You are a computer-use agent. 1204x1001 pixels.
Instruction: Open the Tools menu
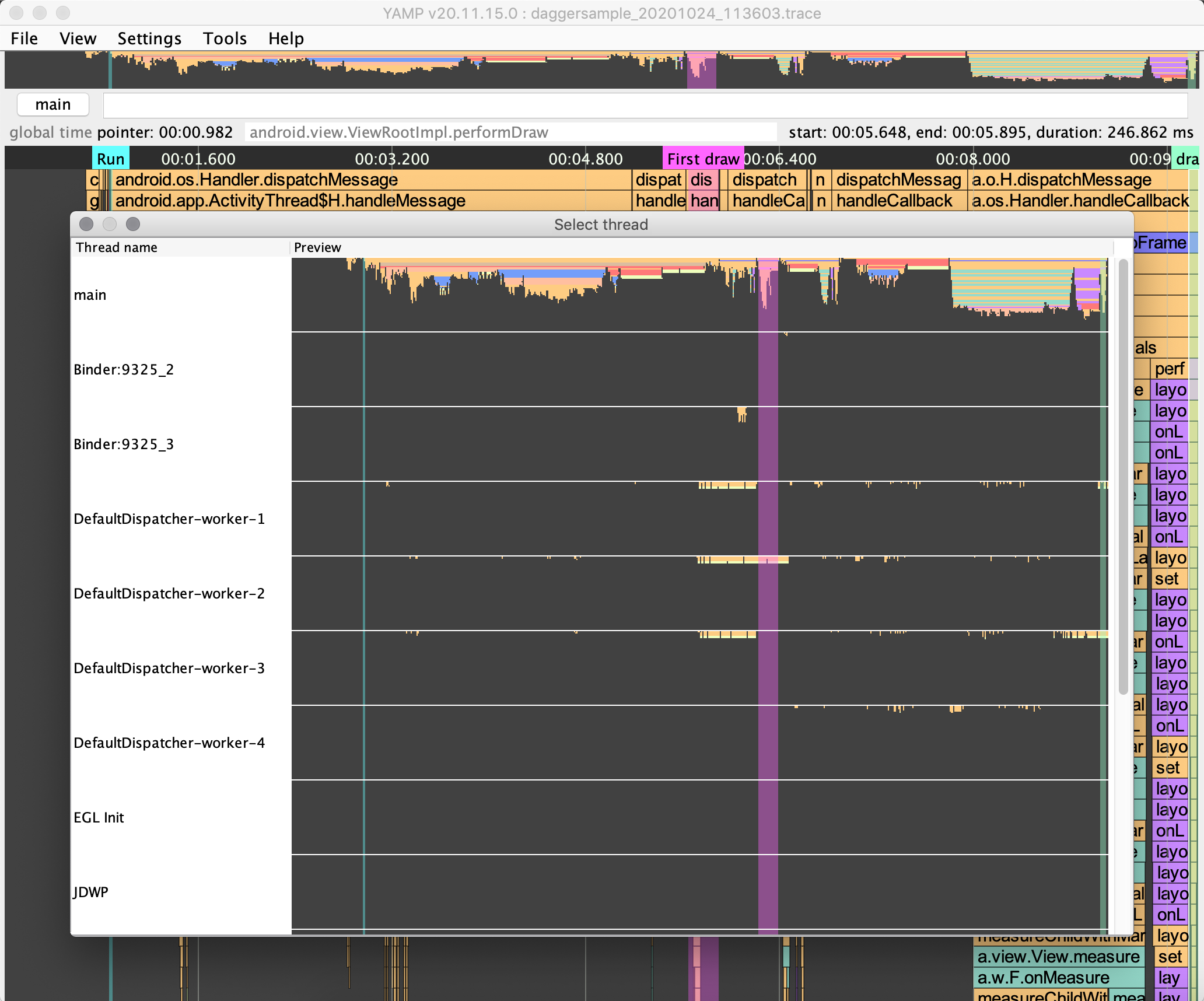click(225, 38)
